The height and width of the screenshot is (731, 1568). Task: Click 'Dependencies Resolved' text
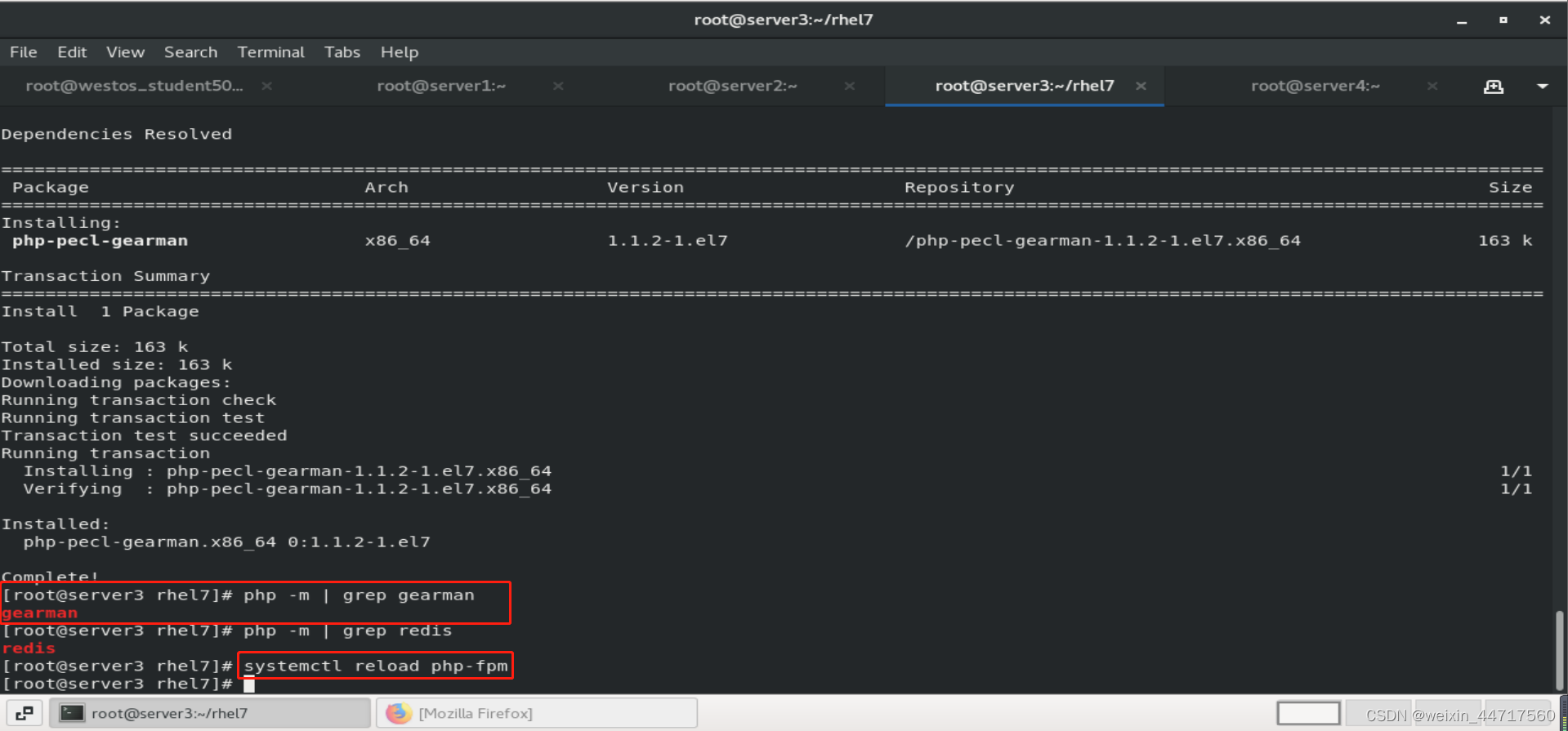tap(117, 134)
